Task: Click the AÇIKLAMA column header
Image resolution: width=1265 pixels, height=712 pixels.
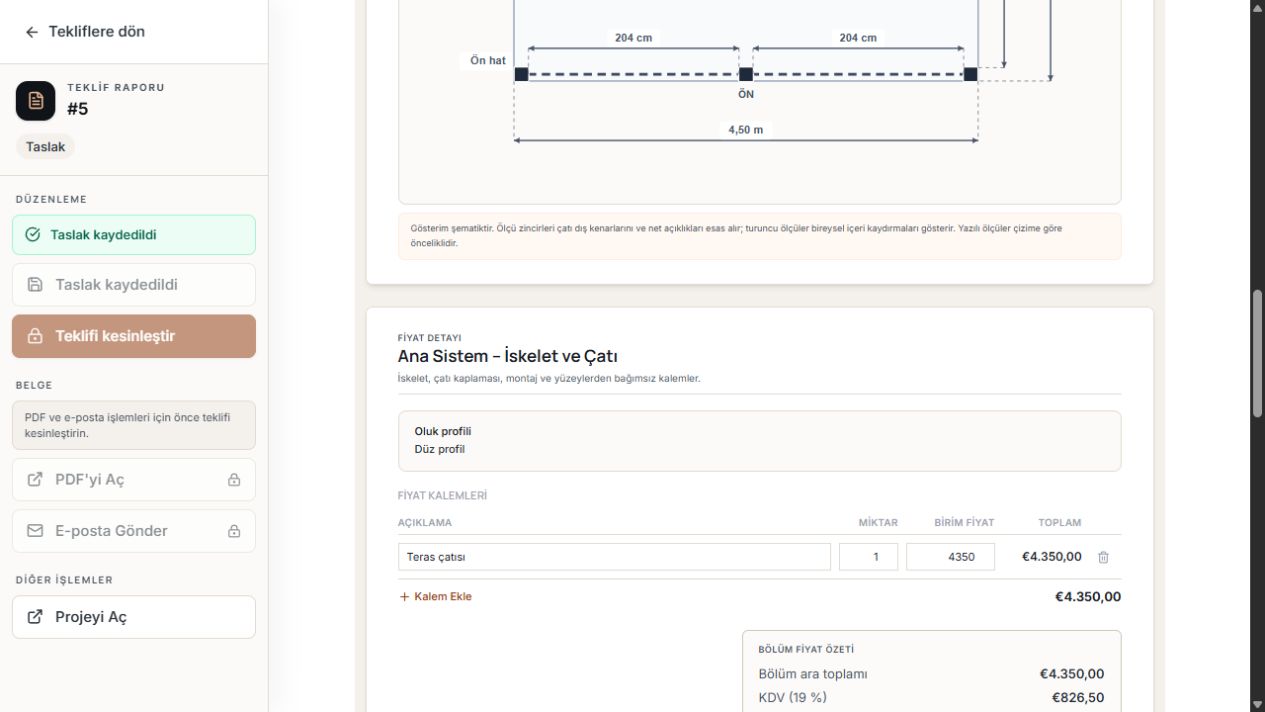Action: coord(425,523)
